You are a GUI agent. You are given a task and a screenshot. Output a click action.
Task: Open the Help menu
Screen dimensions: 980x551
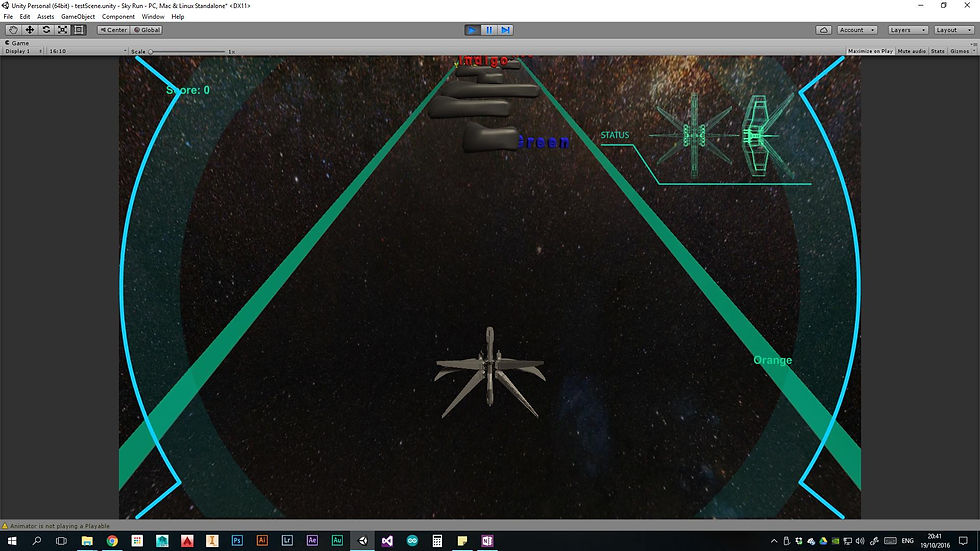point(178,17)
